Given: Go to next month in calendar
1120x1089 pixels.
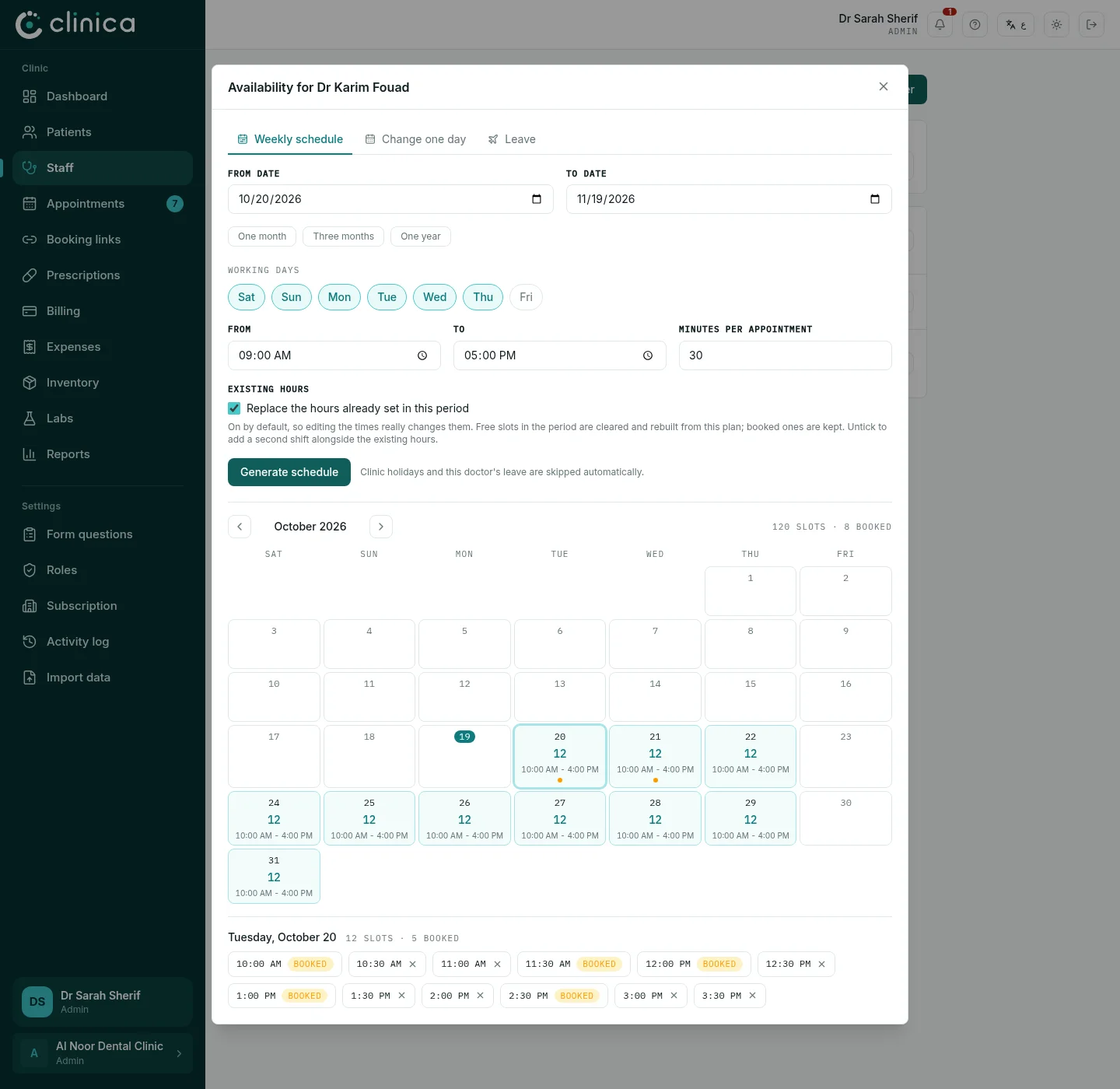Looking at the screenshot, I should (x=381, y=527).
